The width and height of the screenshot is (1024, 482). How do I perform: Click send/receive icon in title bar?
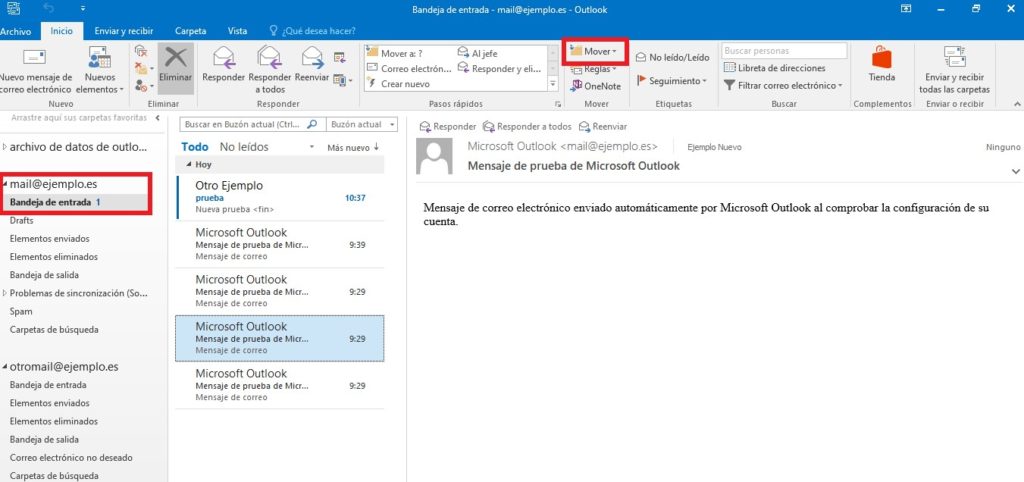tap(13, 9)
